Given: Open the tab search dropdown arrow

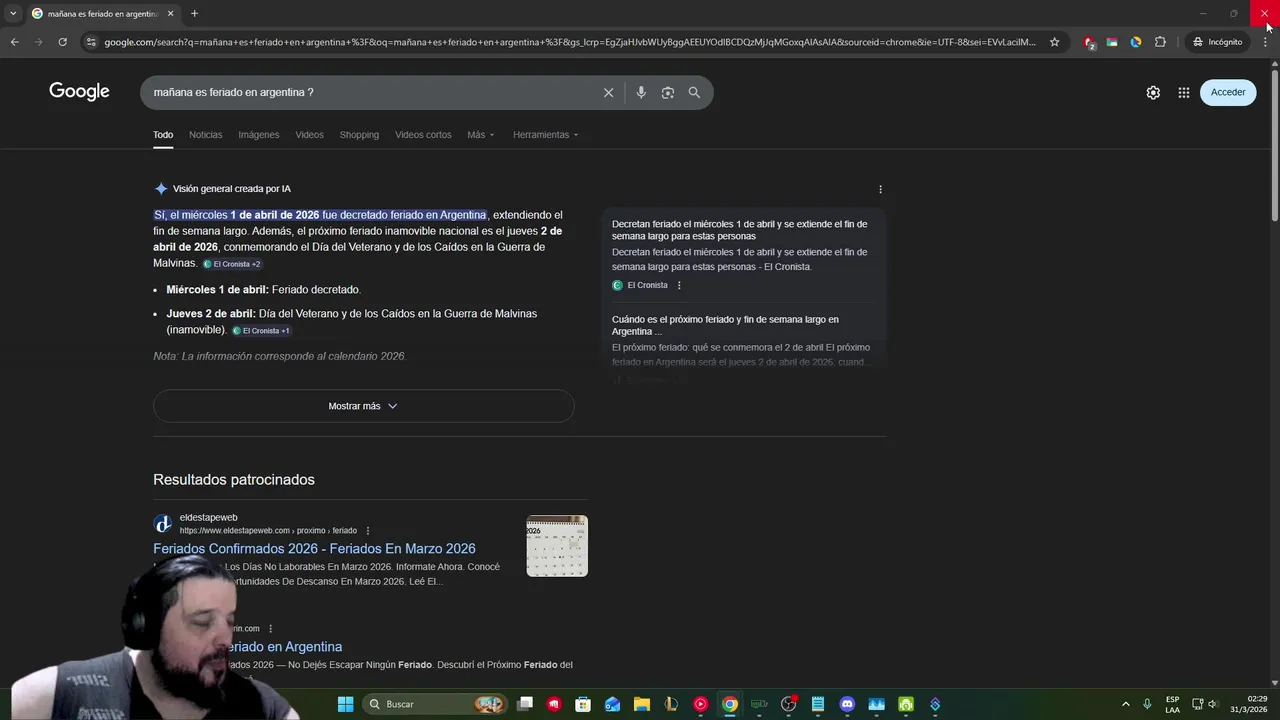Looking at the screenshot, I should [13, 13].
